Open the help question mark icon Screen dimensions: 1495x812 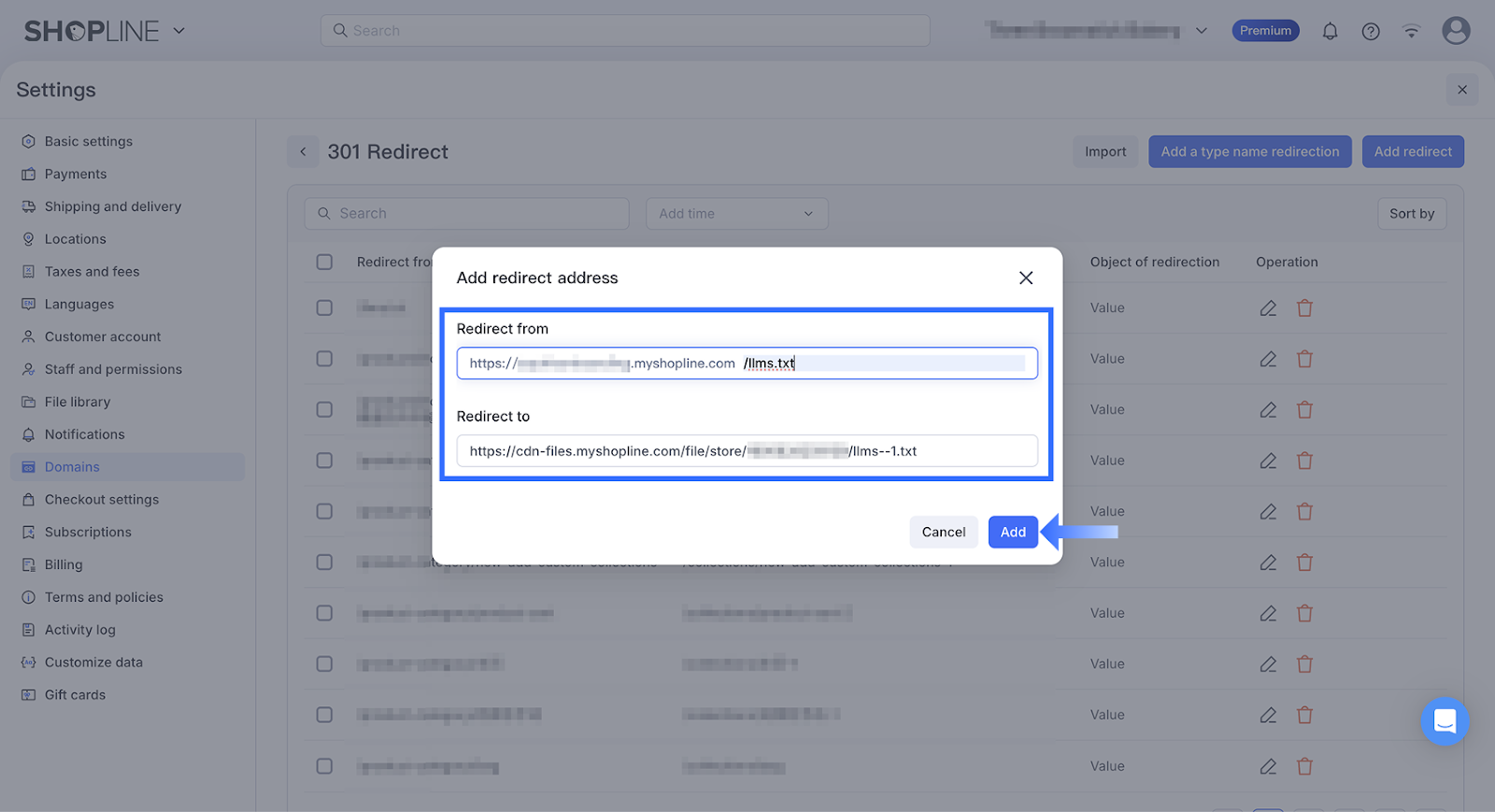click(1371, 32)
